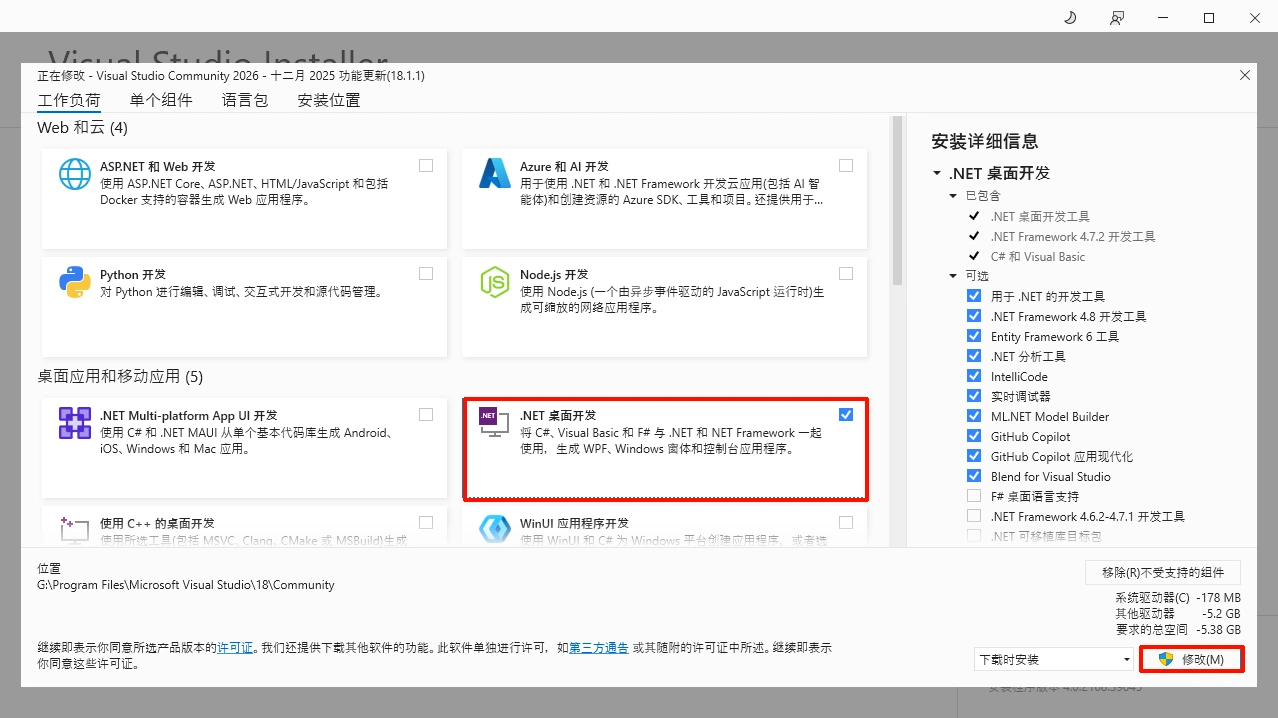The image size is (1278, 718).
Task: Collapse the 可选 components list
Action: (x=954, y=276)
